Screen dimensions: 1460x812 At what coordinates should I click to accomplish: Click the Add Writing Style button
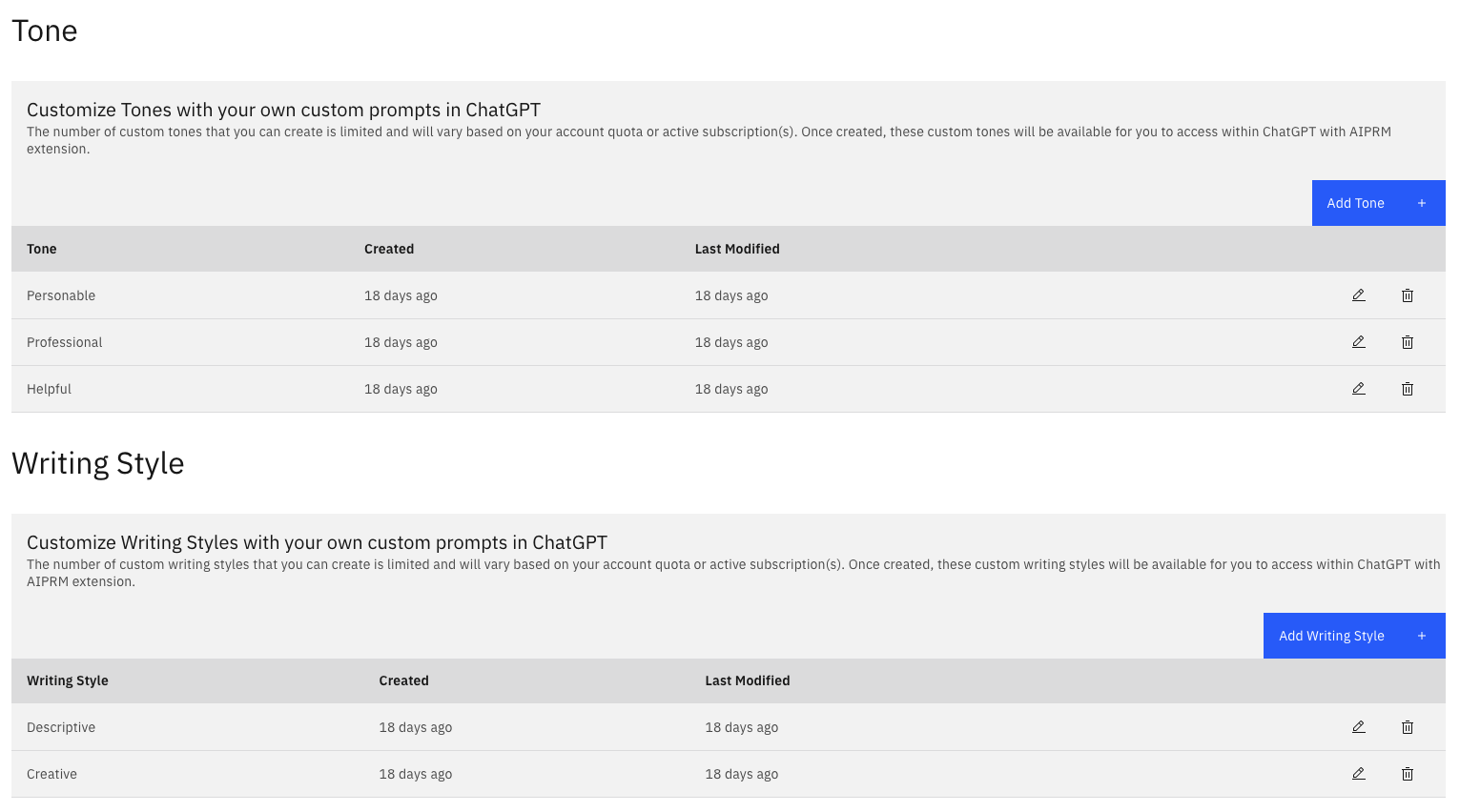coord(1354,636)
